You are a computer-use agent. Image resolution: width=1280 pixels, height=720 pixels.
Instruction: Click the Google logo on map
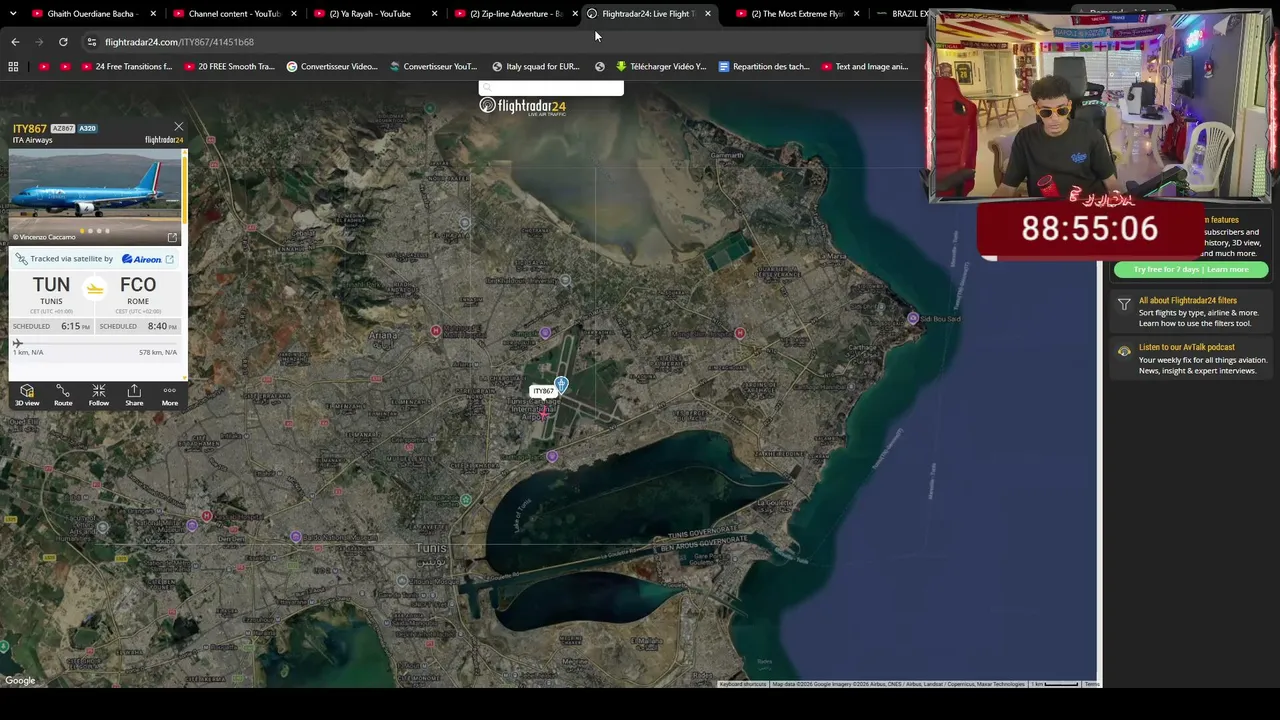point(20,681)
